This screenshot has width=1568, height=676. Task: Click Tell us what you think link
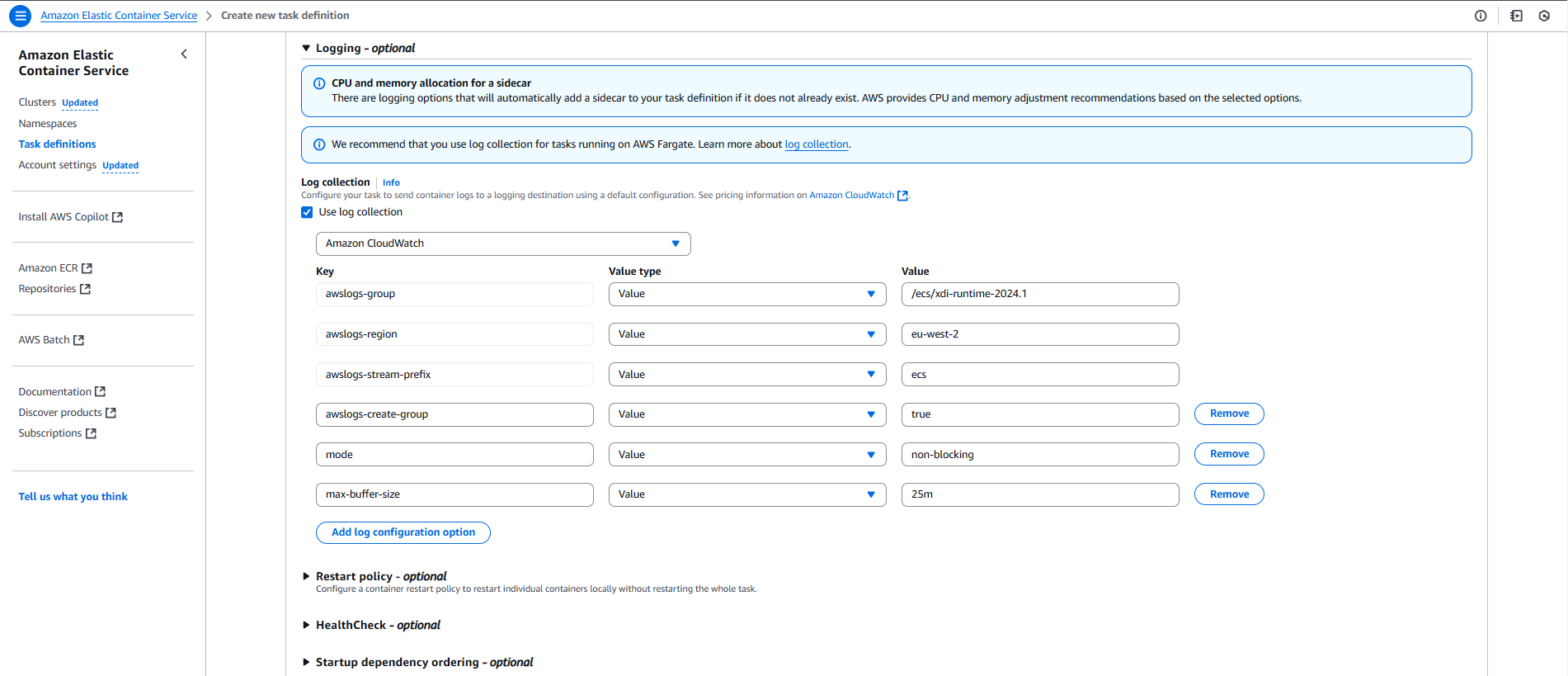click(73, 497)
